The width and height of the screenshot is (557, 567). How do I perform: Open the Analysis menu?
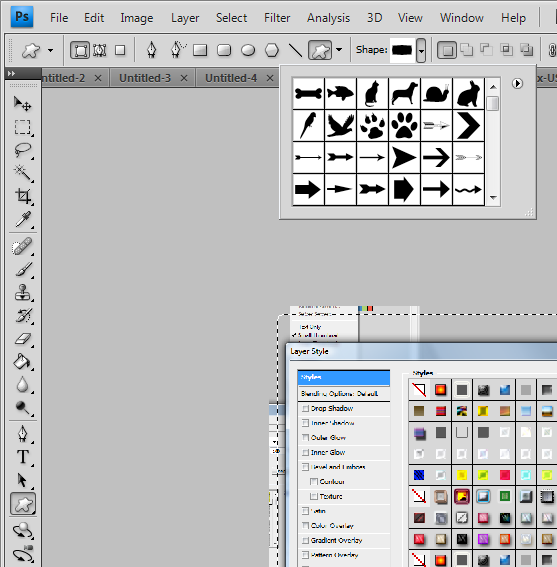[328, 18]
